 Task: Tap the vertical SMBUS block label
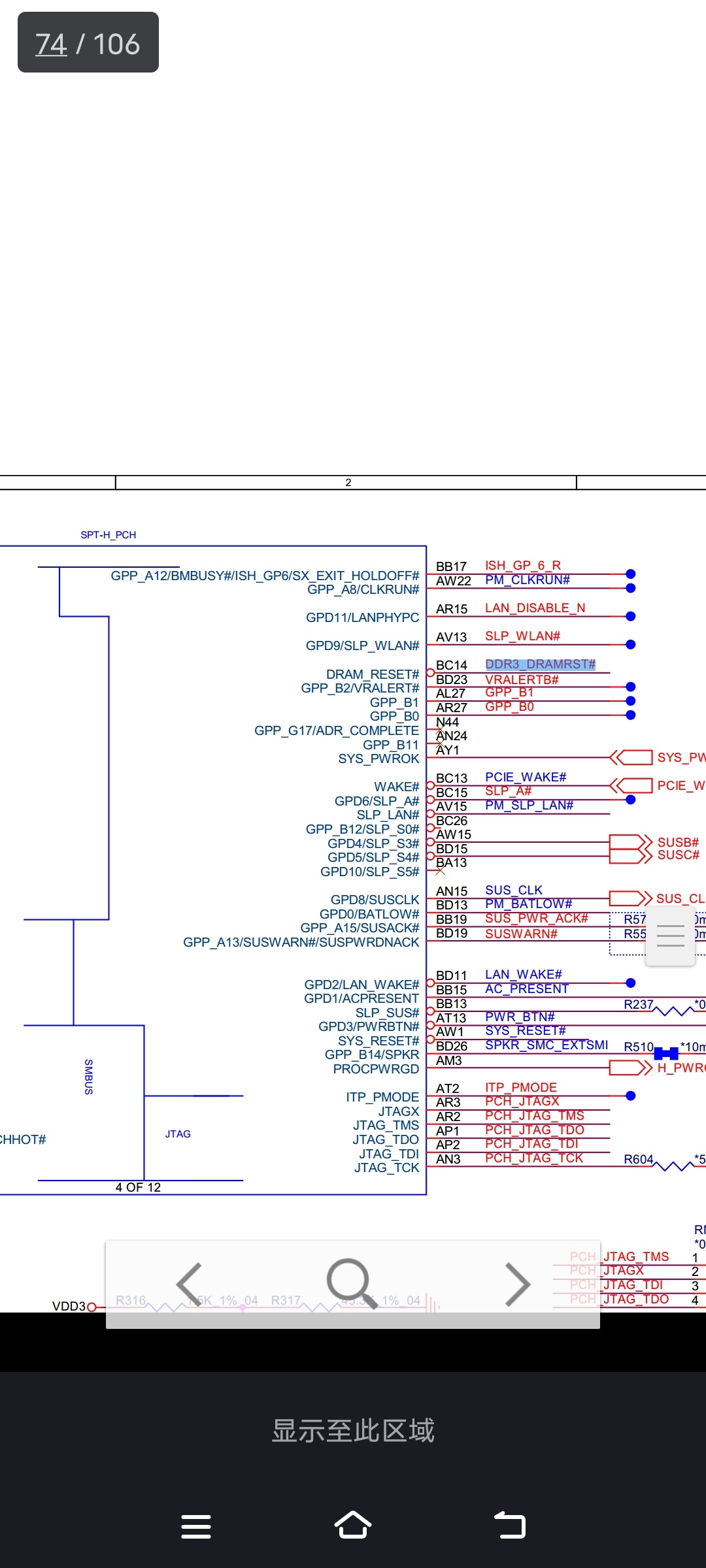click(x=89, y=1077)
